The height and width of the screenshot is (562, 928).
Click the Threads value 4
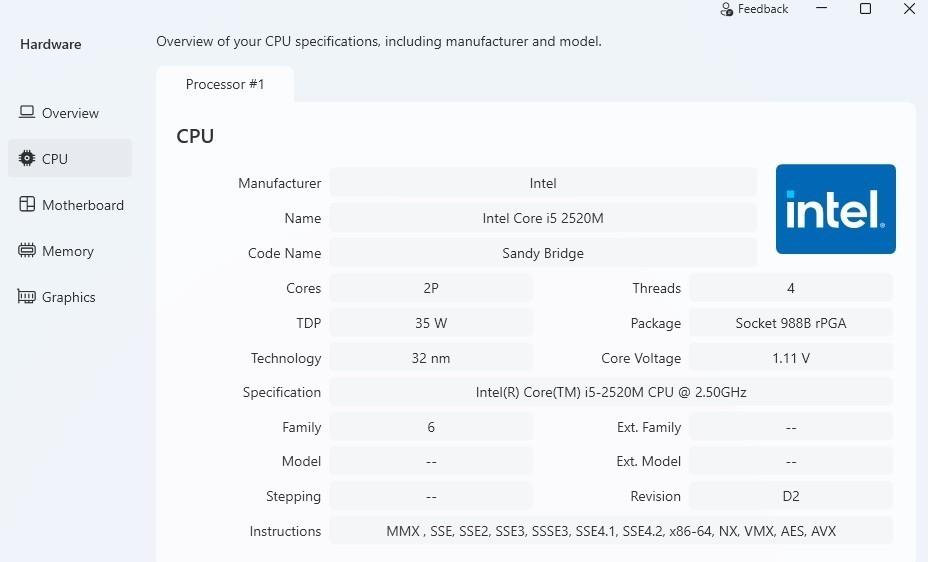[791, 288]
